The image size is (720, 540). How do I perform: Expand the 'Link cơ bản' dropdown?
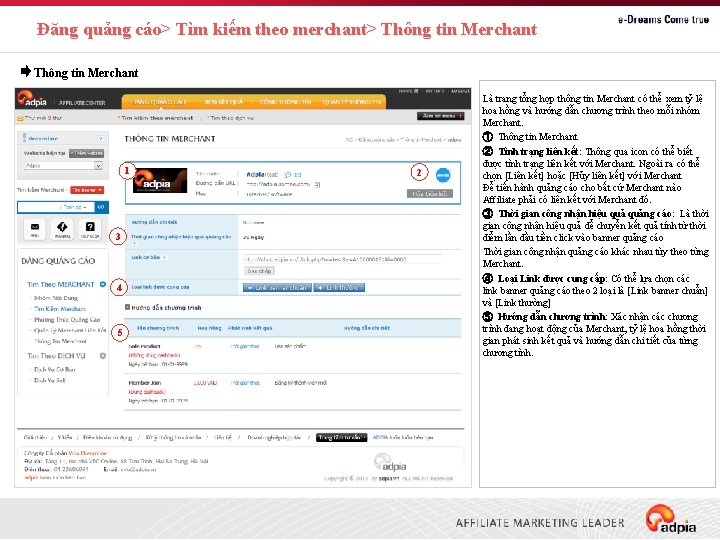click(164, 257)
